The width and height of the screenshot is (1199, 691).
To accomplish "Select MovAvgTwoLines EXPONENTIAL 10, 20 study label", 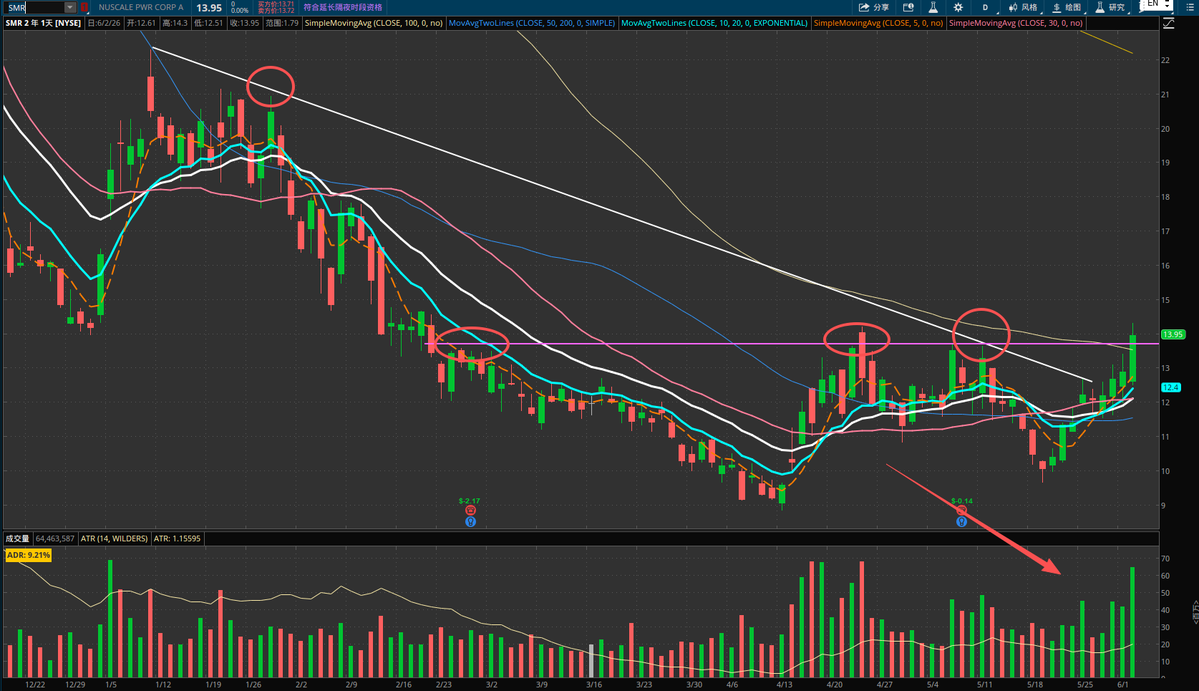I will point(714,23).
